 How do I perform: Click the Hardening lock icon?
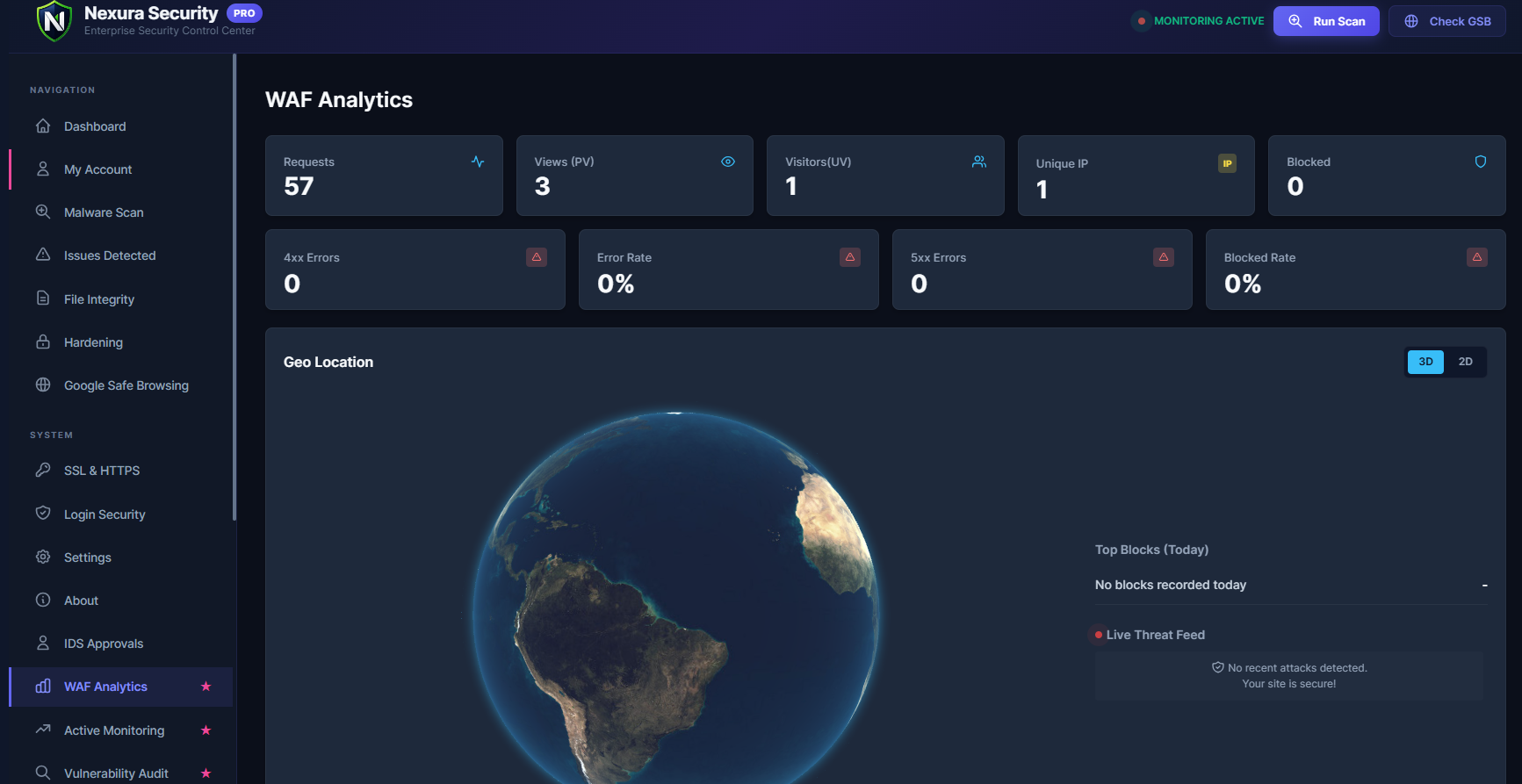(43, 342)
